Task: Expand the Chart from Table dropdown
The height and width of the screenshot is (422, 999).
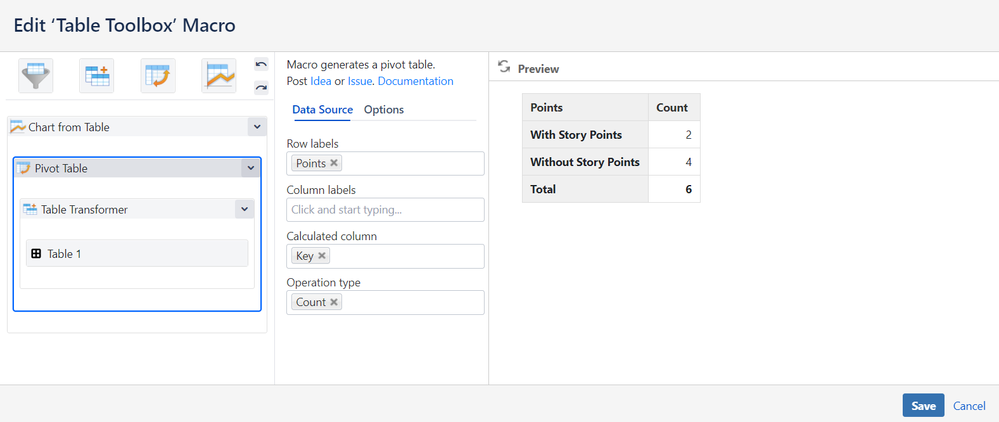Action: tap(256, 127)
